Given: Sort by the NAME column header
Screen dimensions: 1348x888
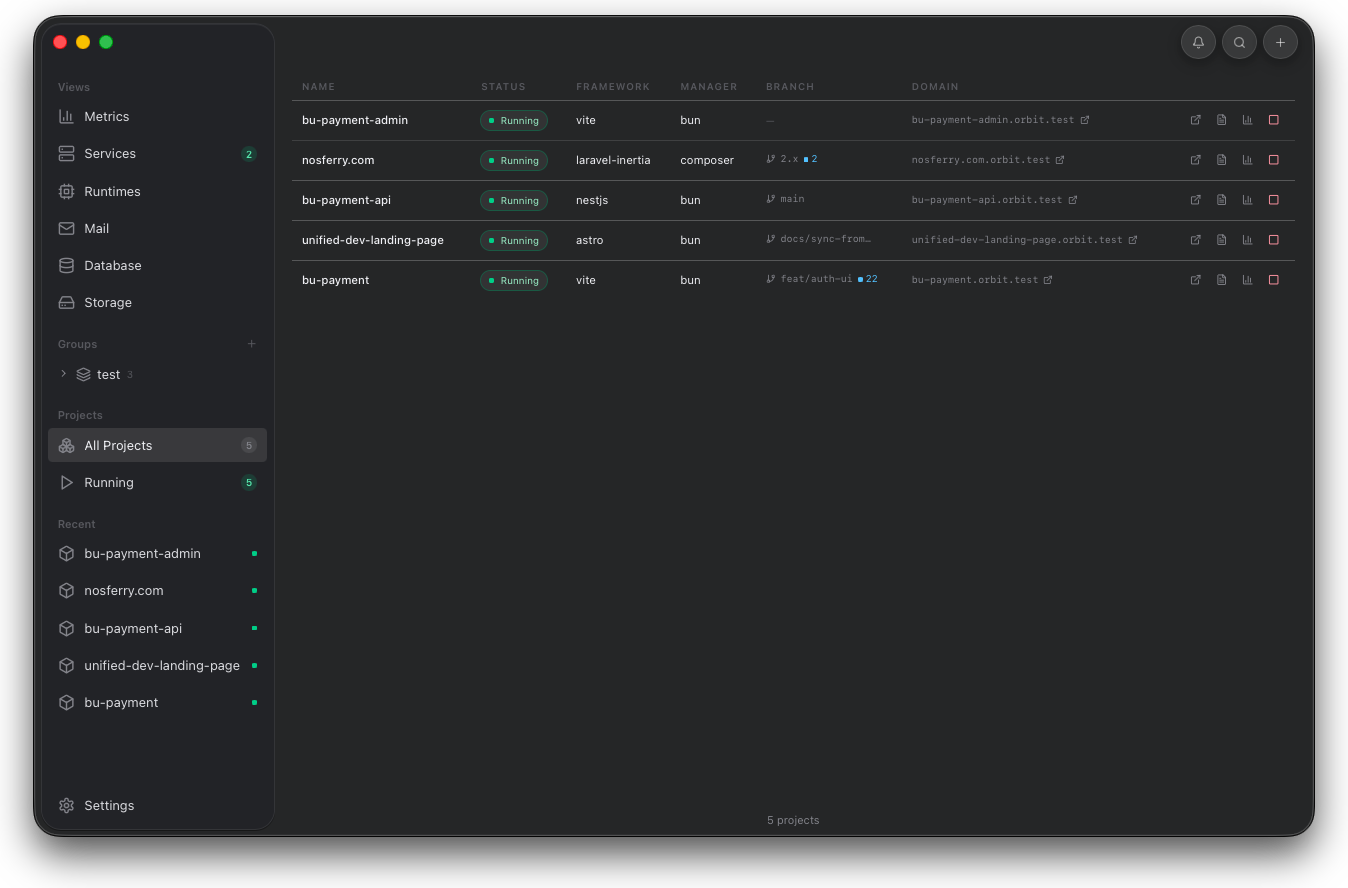Looking at the screenshot, I should [x=319, y=87].
